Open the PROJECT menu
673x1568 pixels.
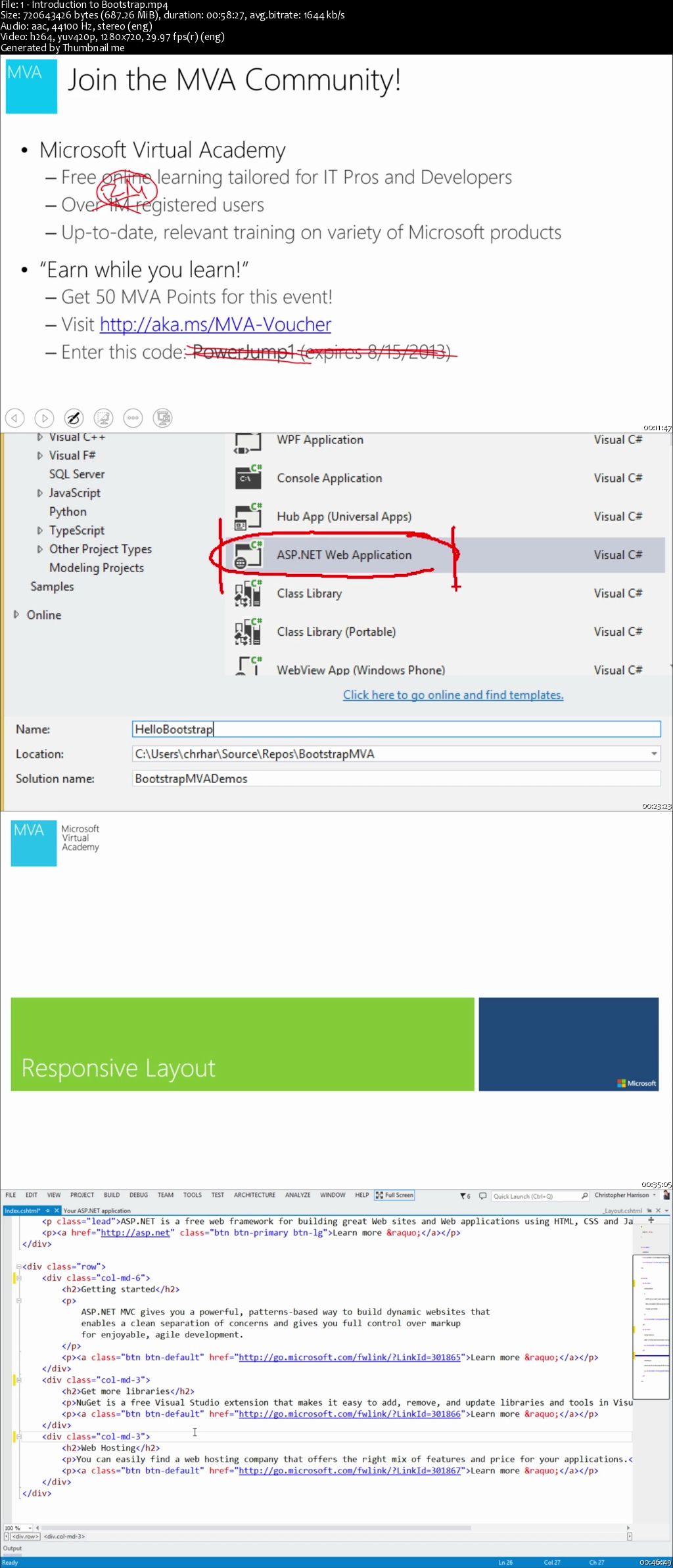(82, 1195)
